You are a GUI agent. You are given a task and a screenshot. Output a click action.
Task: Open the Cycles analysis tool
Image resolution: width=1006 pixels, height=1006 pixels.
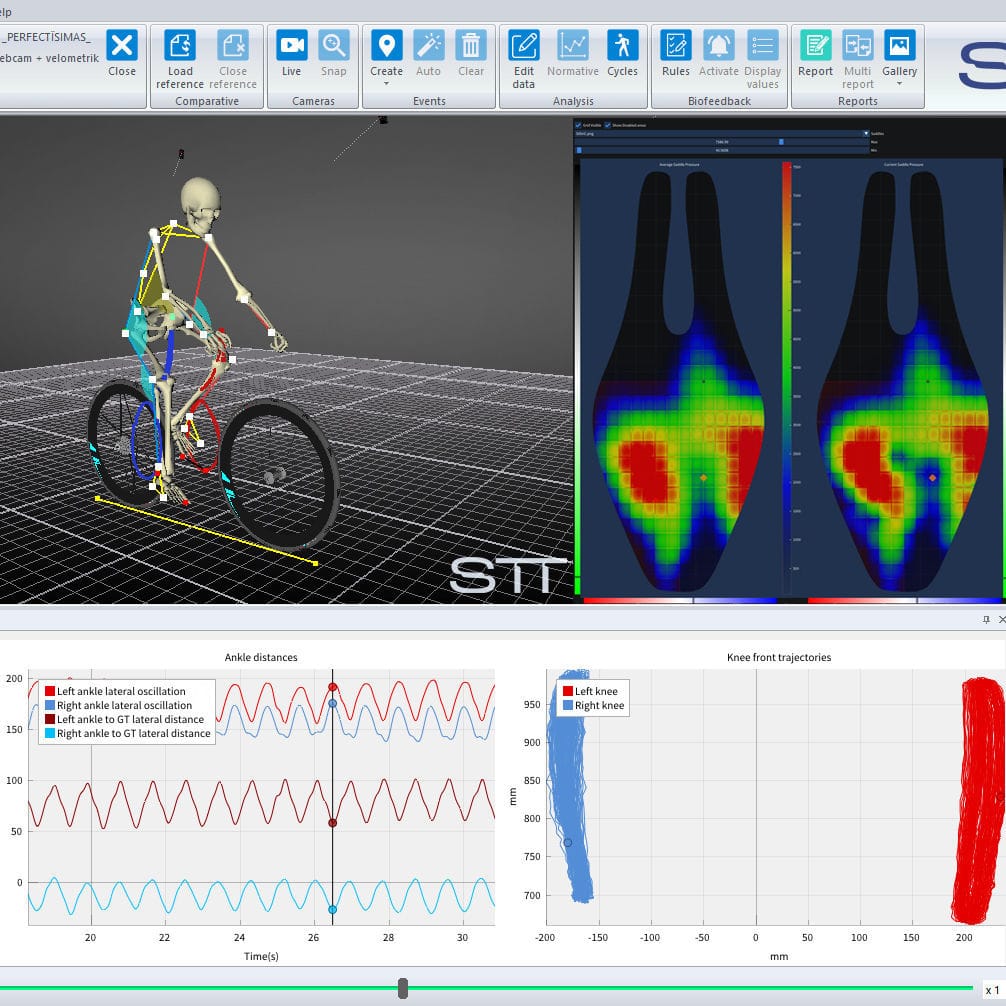(x=622, y=46)
